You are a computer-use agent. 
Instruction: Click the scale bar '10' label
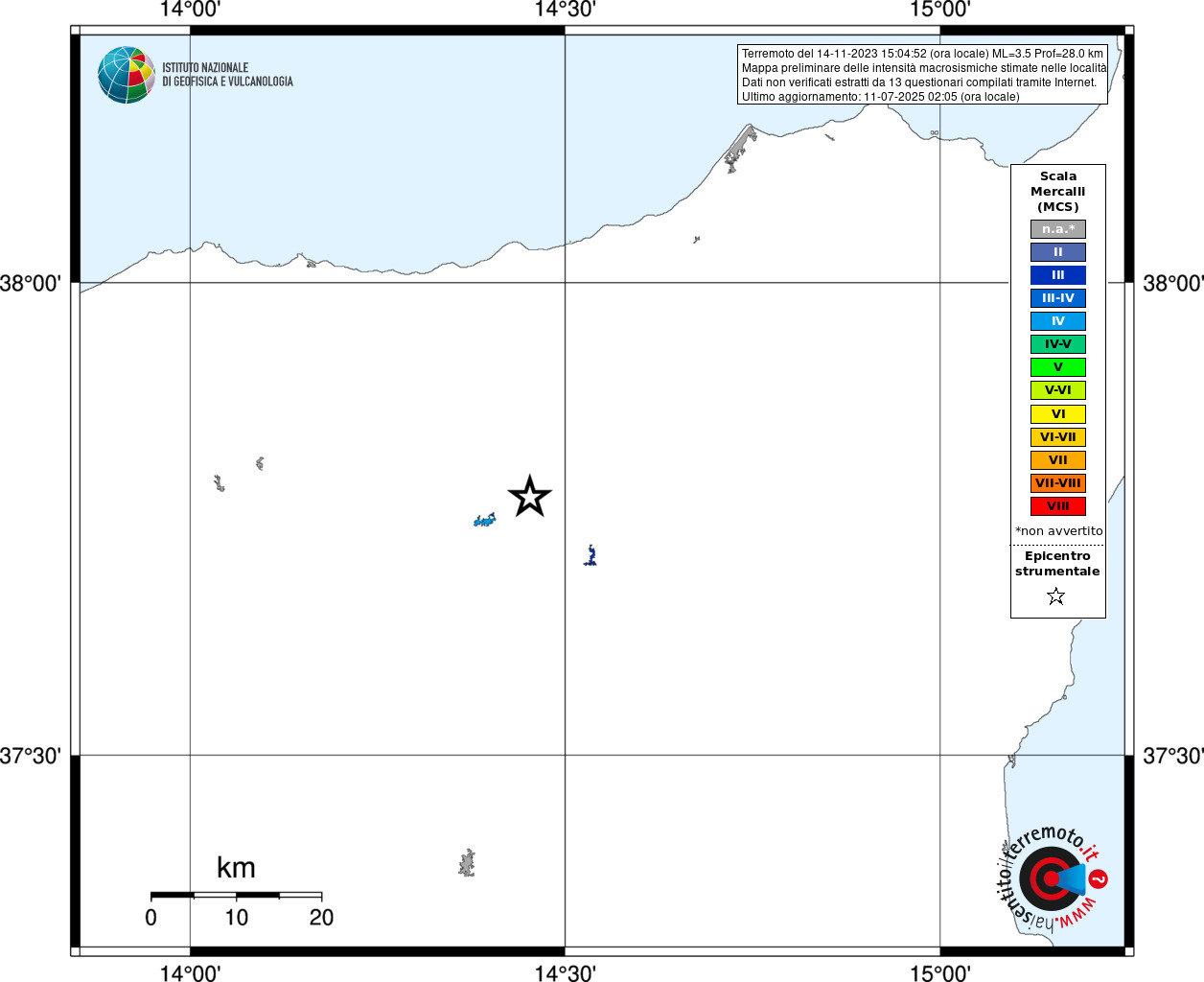[236, 918]
